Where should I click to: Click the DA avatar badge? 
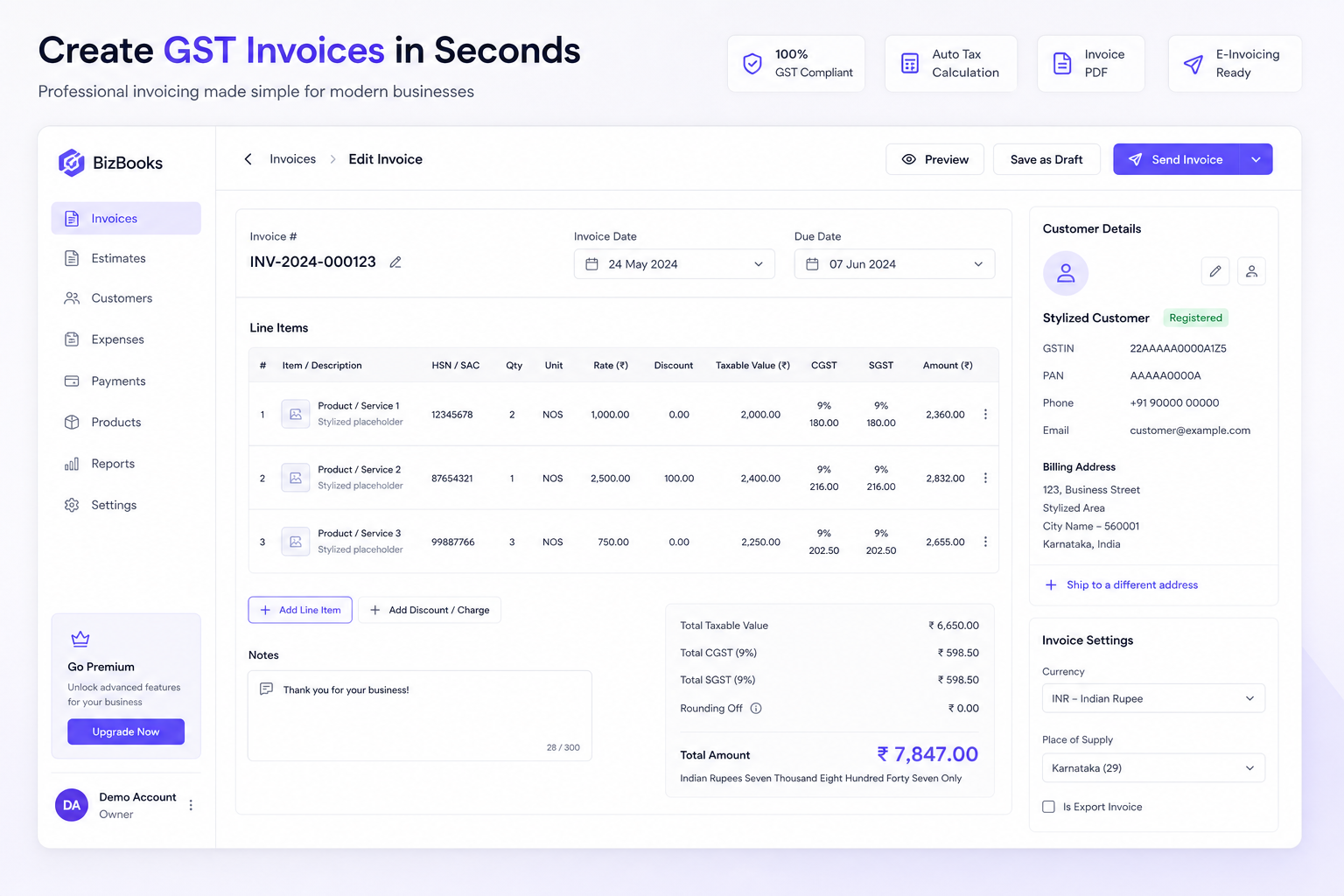click(x=72, y=805)
